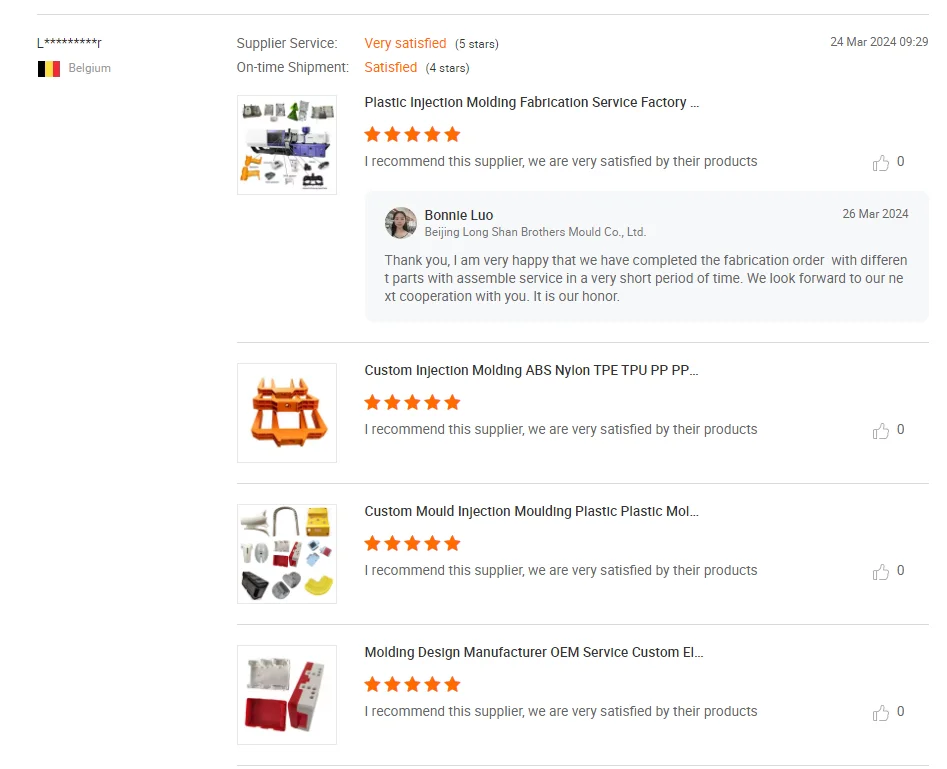Open the Plastic Injection Molding Fabrication Service link

pyautogui.click(x=531, y=103)
